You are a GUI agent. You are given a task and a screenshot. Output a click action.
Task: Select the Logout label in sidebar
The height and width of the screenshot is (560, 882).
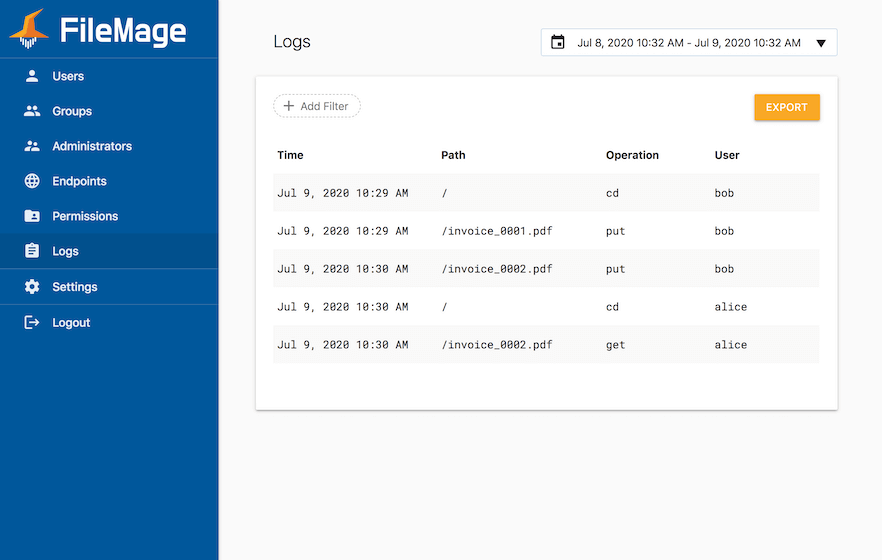71,323
